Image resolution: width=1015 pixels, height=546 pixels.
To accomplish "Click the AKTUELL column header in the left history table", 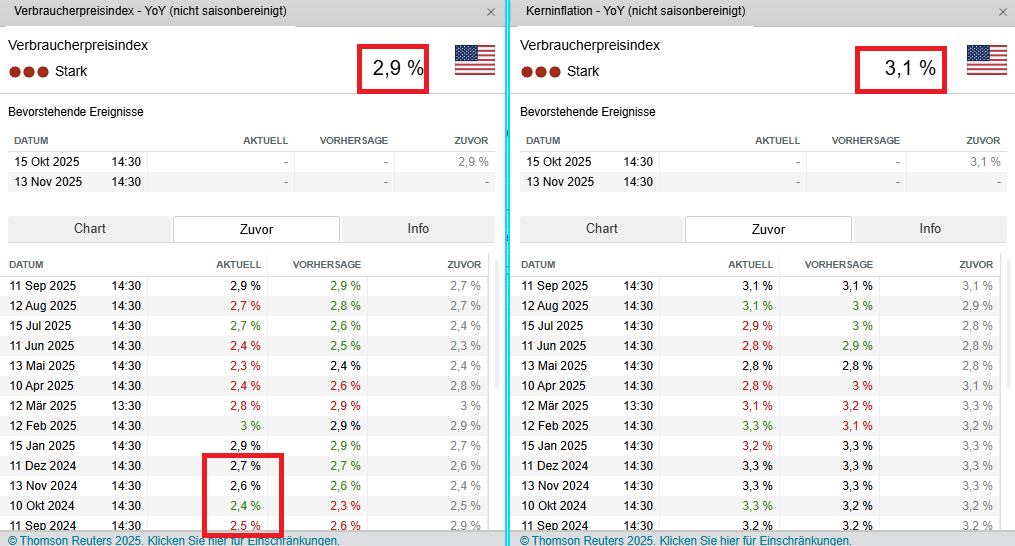I will coord(238,265).
